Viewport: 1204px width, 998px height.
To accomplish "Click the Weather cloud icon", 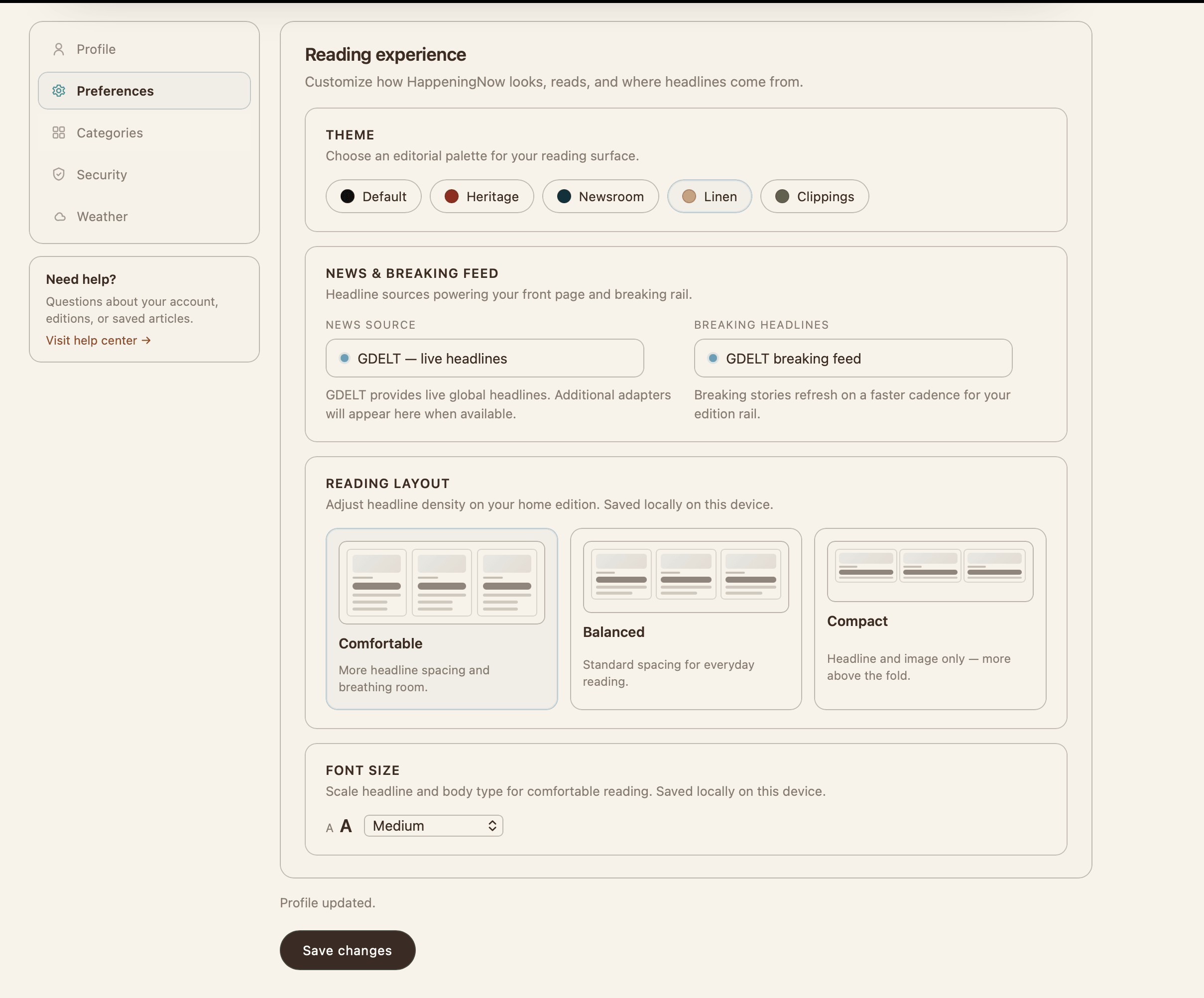I will pos(60,217).
